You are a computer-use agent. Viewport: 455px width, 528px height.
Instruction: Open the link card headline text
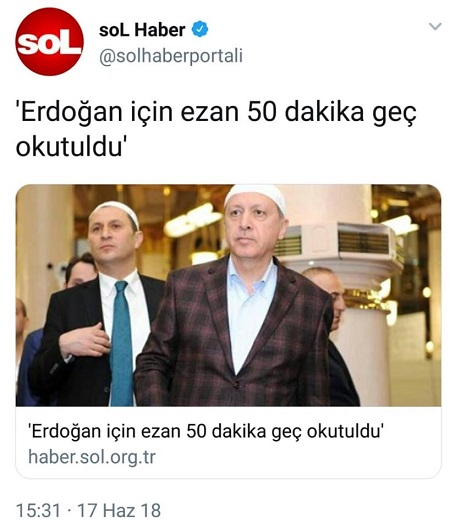pyautogui.click(x=206, y=431)
